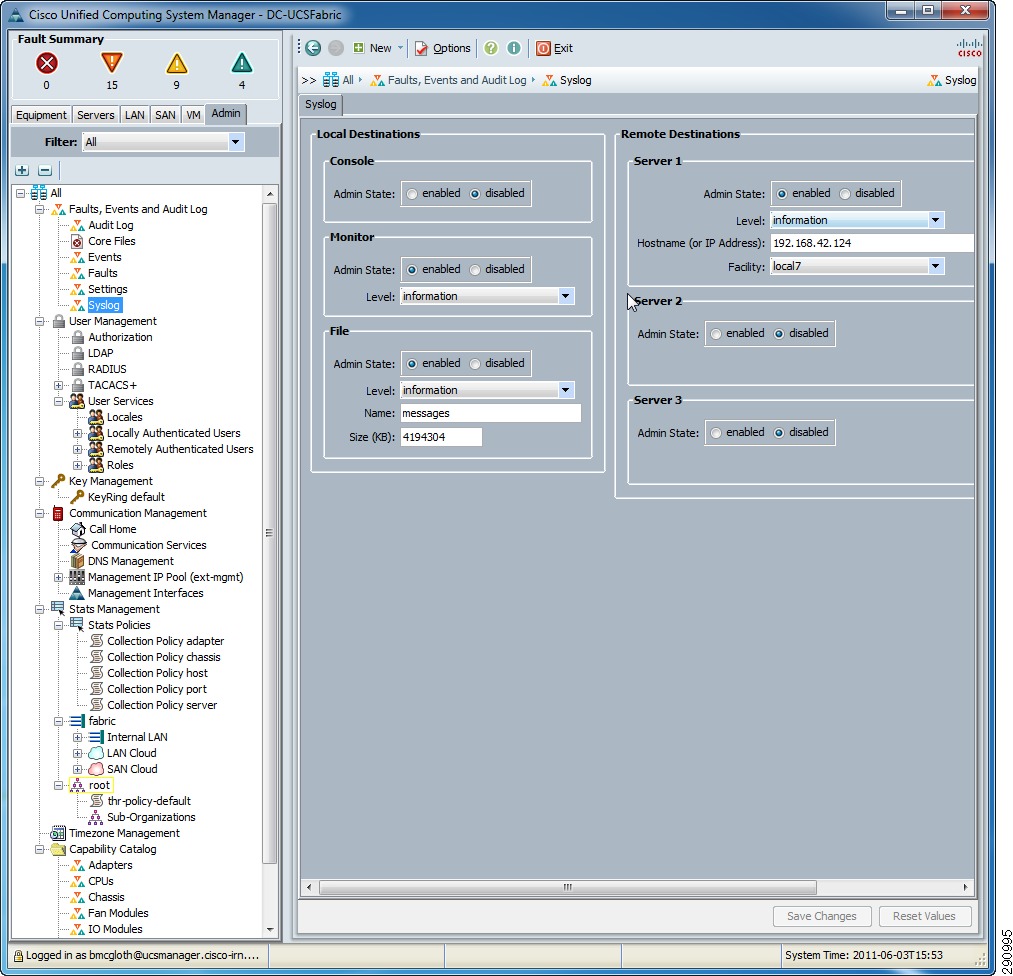Click the Save Changes button
The image size is (1013, 976).
[822, 916]
